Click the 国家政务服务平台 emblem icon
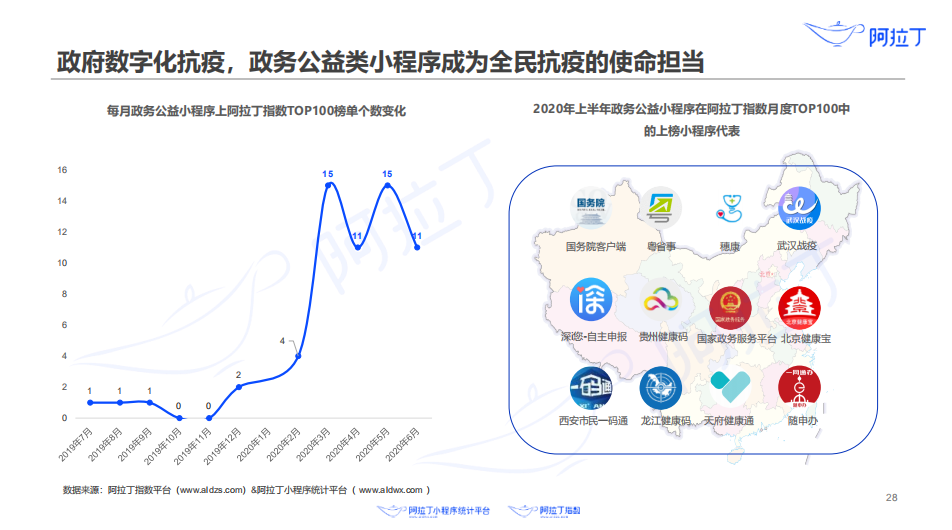 (x=730, y=307)
